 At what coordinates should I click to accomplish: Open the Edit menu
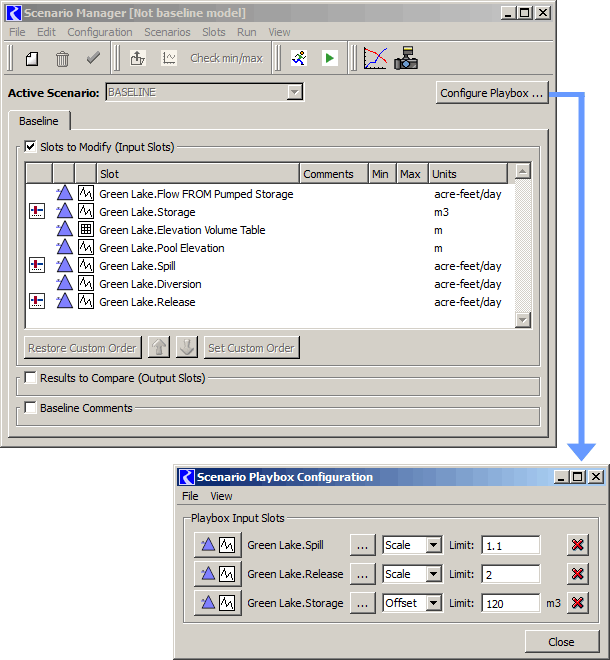pos(46,32)
